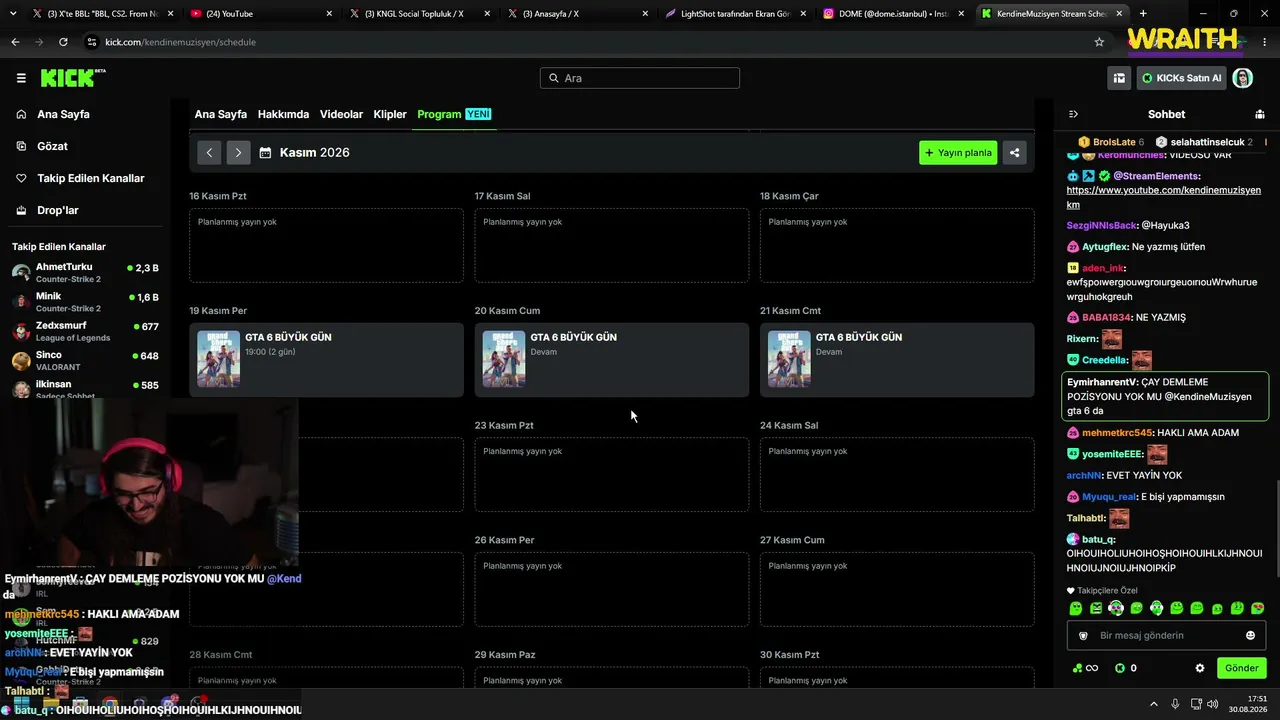
Task: Focus the Ara search field
Action: click(x=640, y=78)
